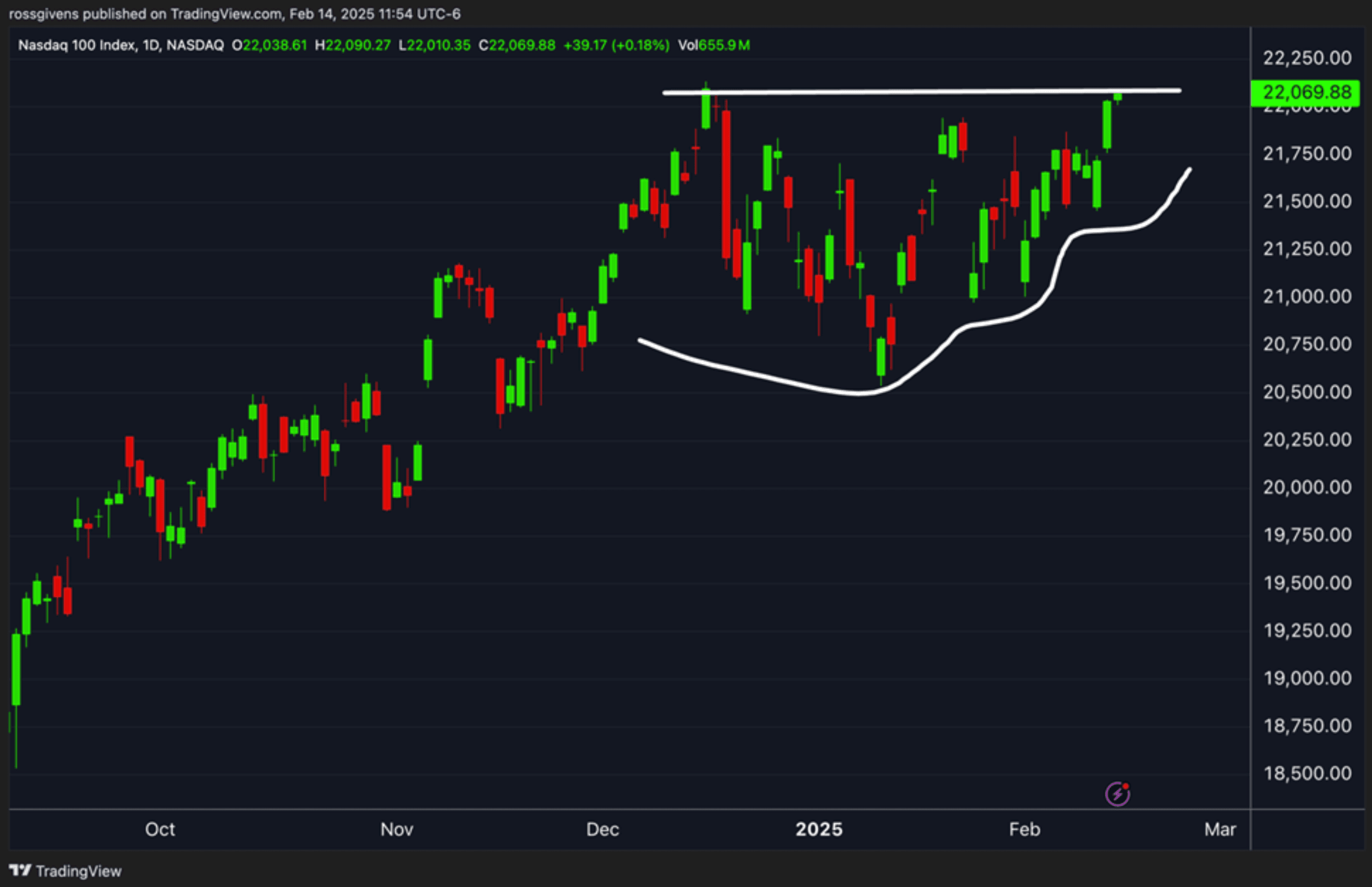Screen dimensions: 1372x887
Task: Click the Mar label on the time axis
Action: tap(1220, 829)
